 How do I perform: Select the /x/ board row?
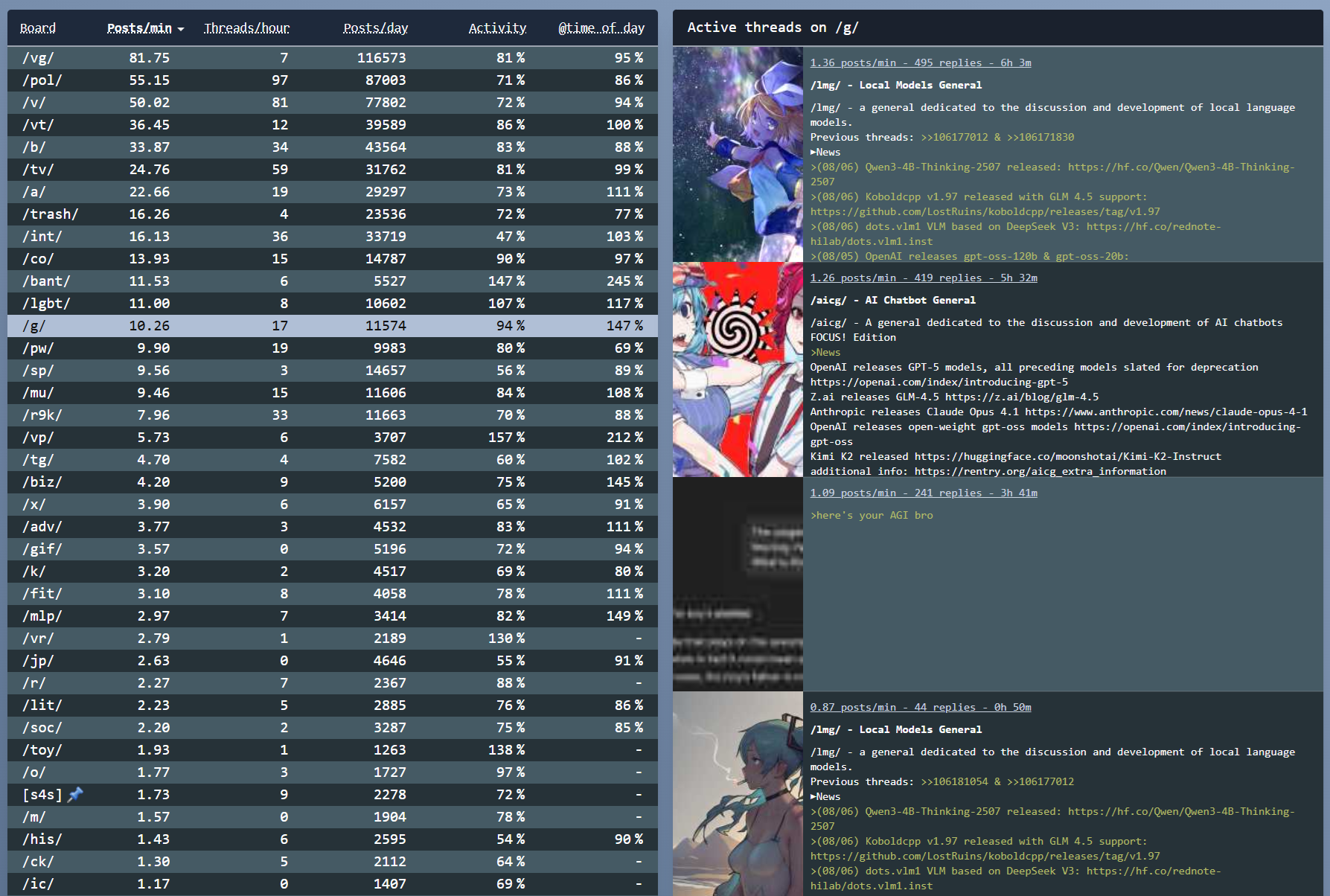tap(333, 505)
